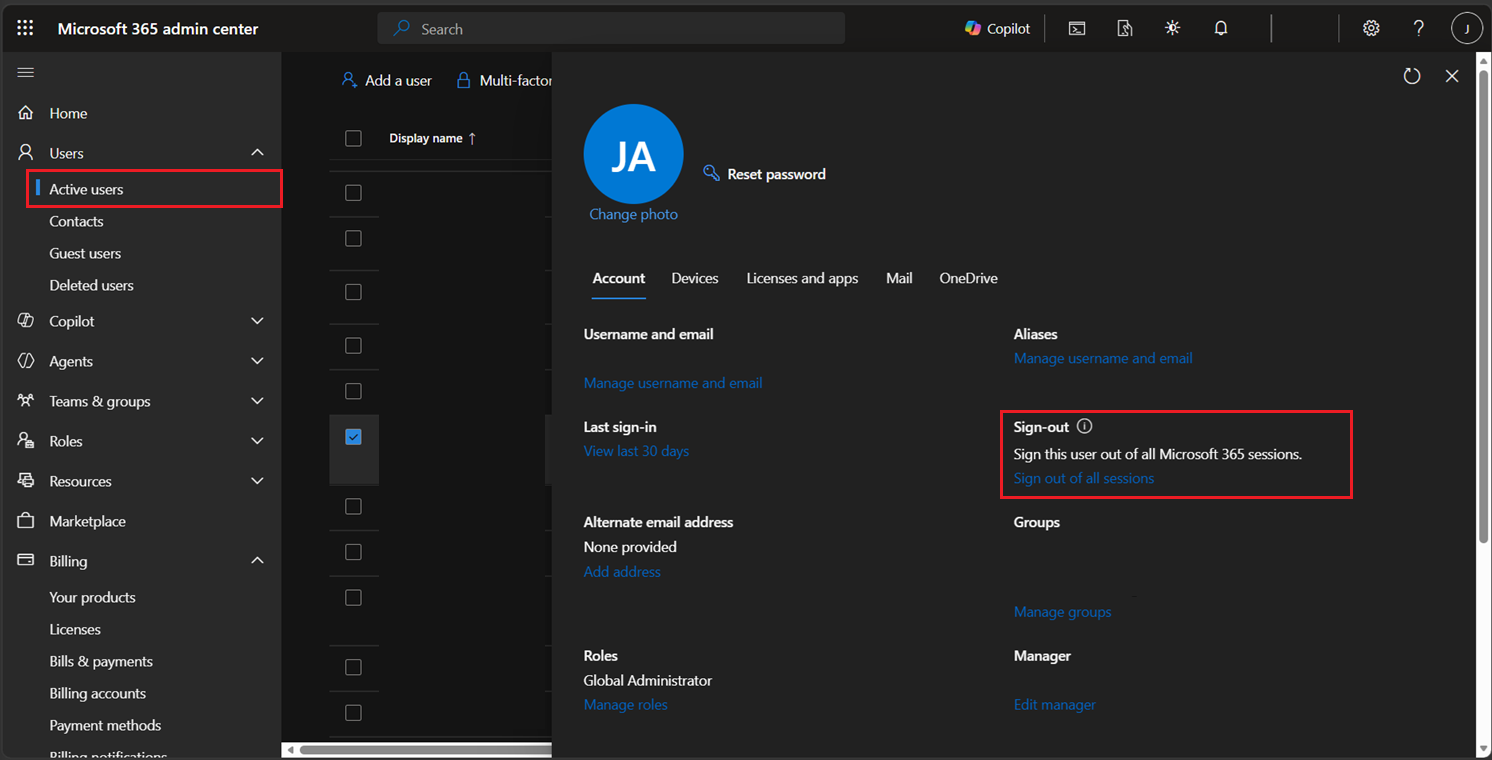Expand Teams & groups section
The image size is (1492, 760).
click(257, 401)
